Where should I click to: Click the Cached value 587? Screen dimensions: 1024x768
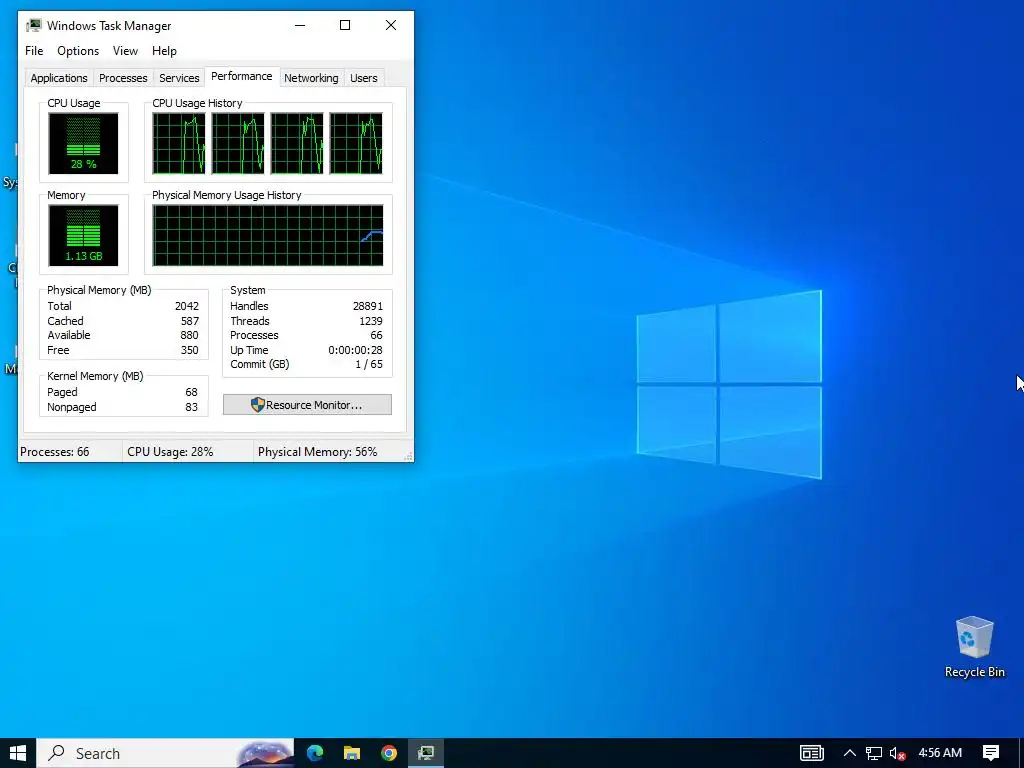pos(190,321)
